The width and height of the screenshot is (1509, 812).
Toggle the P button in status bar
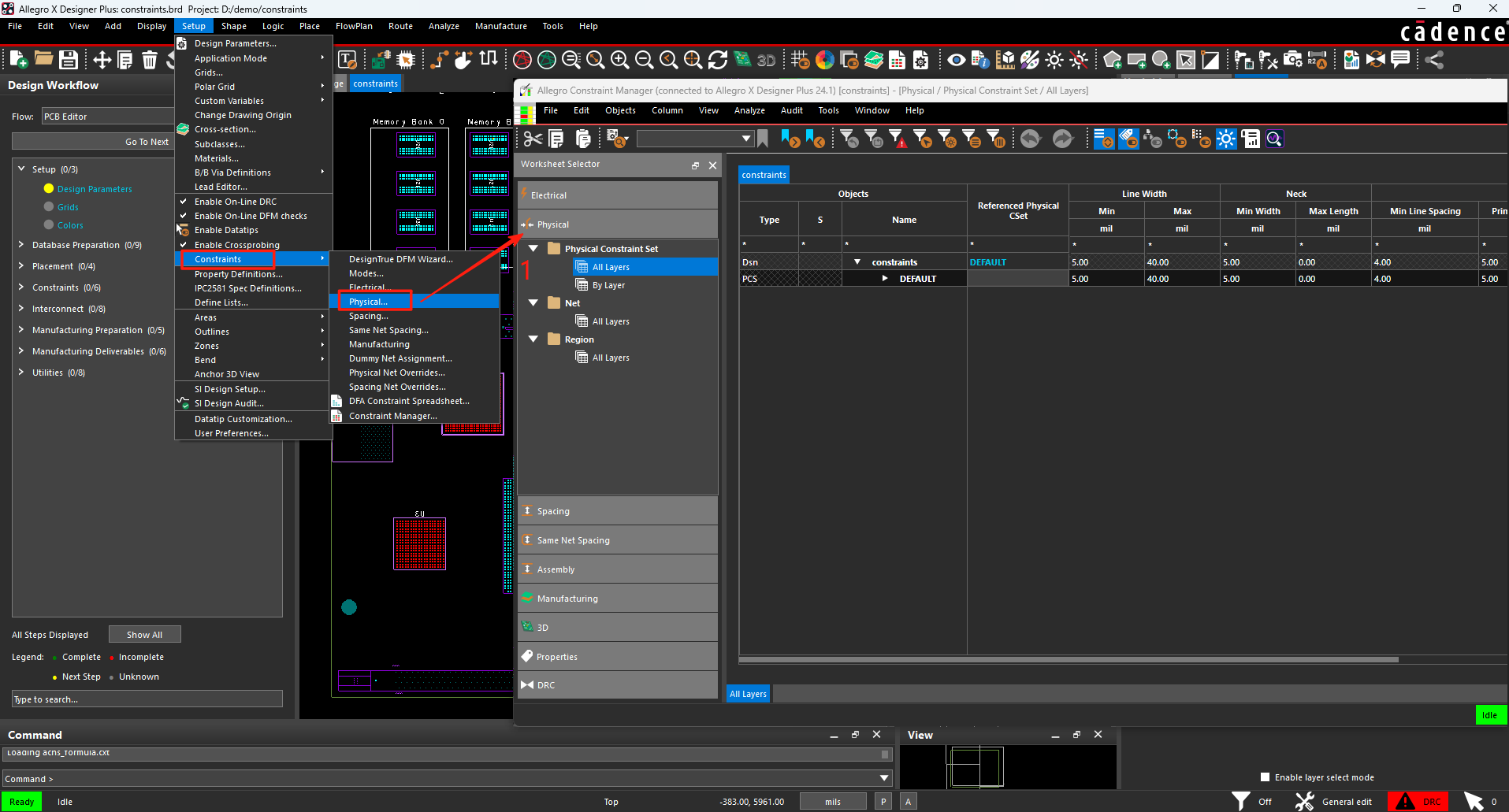(x=883, y=802)
